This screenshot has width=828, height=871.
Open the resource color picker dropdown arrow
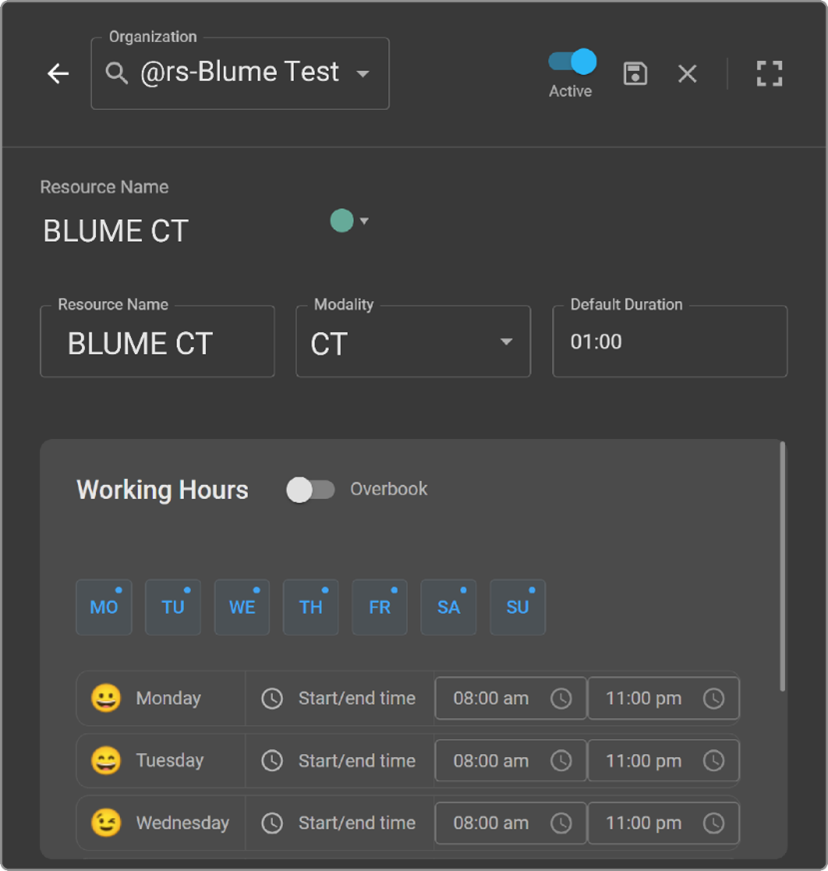364,221
